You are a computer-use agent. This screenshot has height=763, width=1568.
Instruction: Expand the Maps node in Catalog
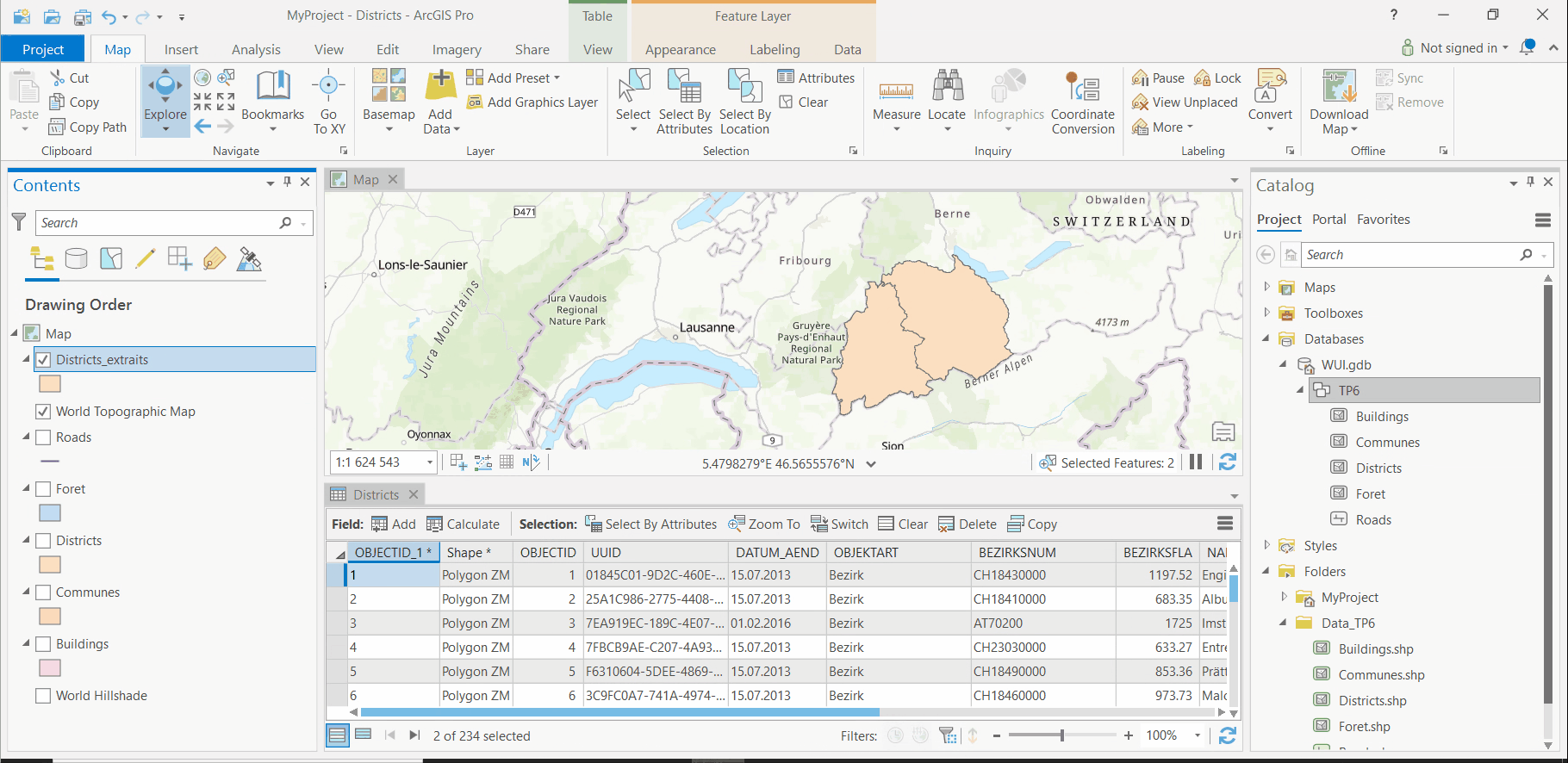pyautogui.click(x=1266, y=287)
